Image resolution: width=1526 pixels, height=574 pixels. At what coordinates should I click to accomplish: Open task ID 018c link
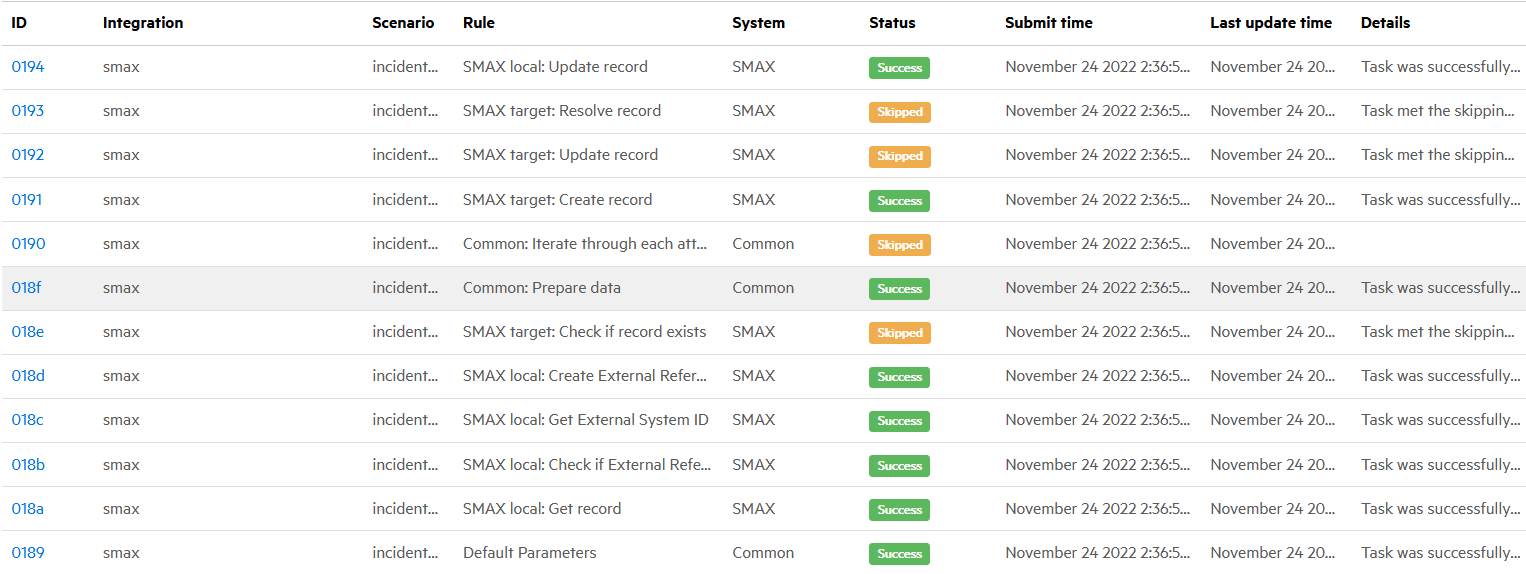click(x=27, y=420)
